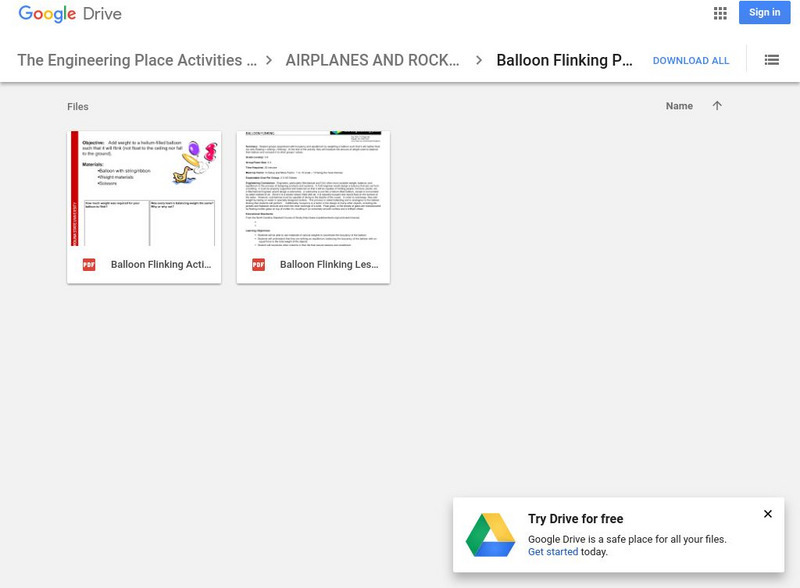Sort files by Name
Image resolution: width=800 pixels, height=588 pixels.
[x=682, y=104]
